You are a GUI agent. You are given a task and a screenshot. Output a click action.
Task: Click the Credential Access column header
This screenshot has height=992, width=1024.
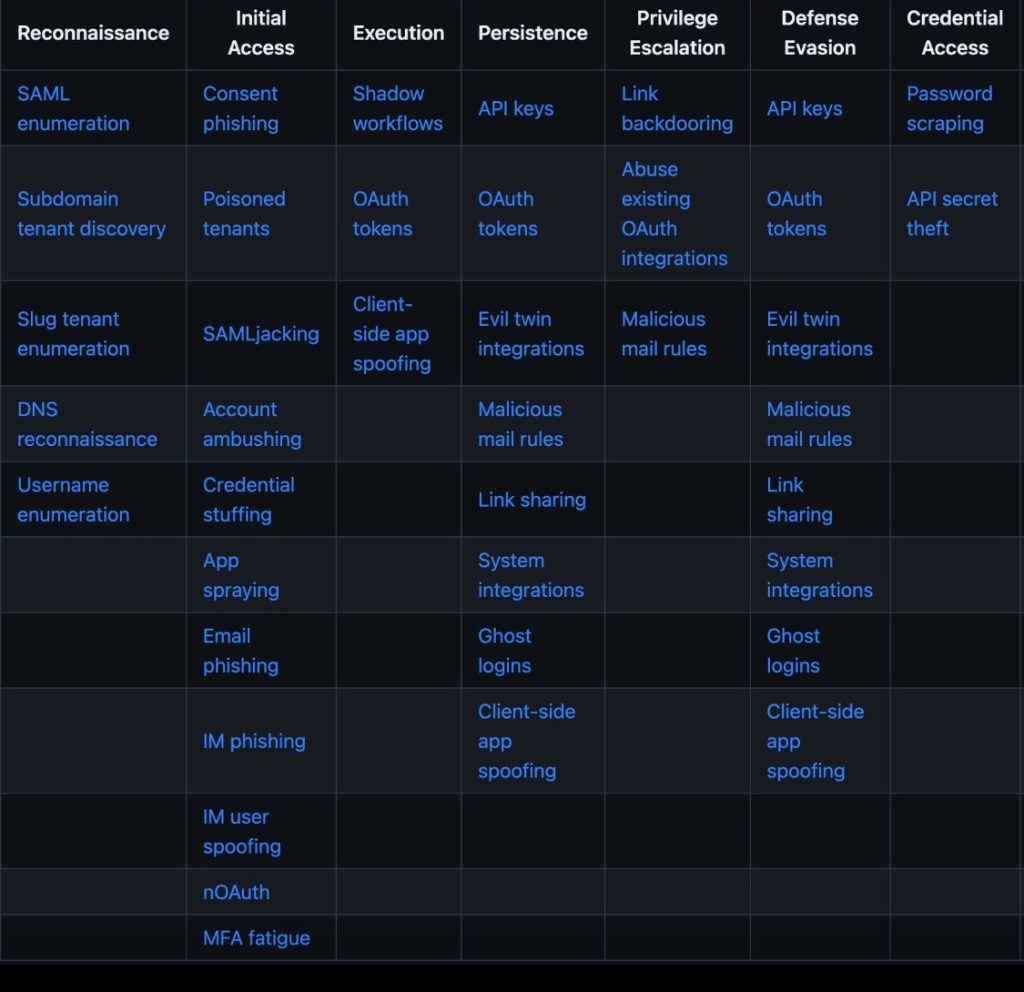click(955, 33)
